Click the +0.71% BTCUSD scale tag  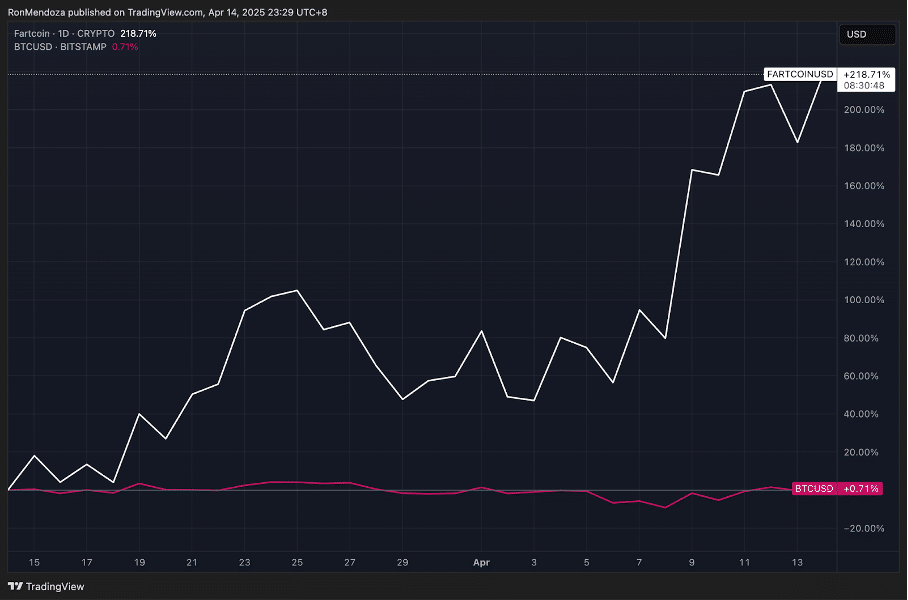point(861,488)
